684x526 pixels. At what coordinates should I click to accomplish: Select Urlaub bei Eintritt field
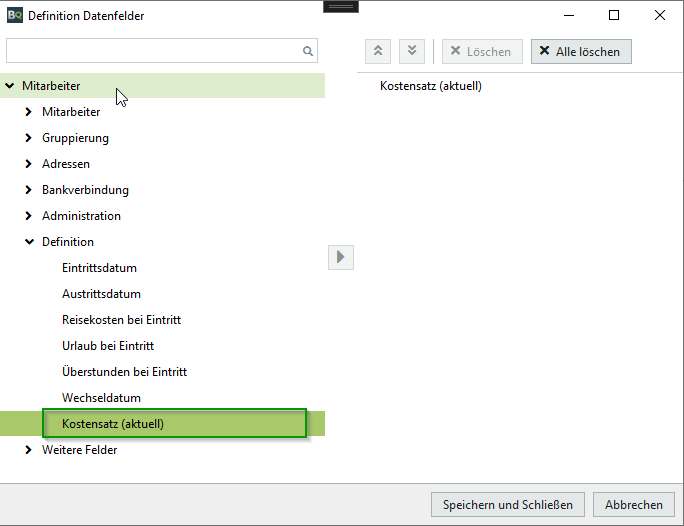coord(107,346)
